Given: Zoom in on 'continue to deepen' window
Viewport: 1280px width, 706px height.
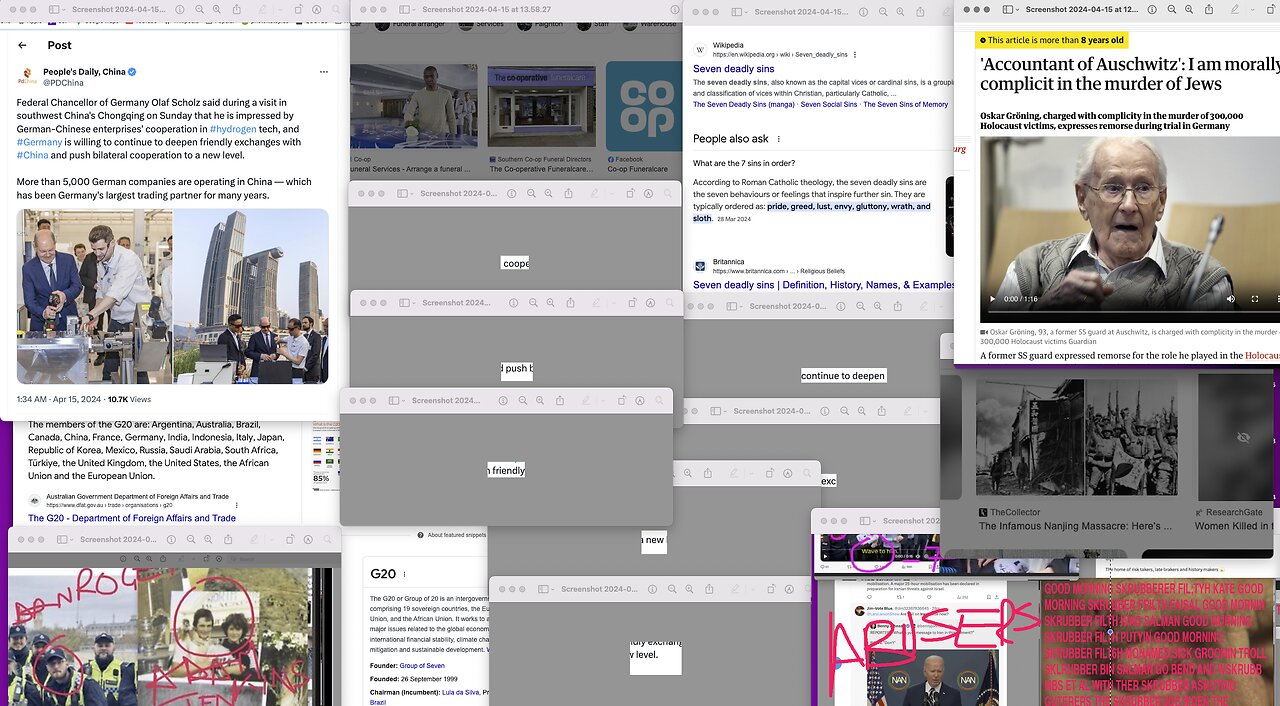Looking at the screenshot, I should [877, 306].
